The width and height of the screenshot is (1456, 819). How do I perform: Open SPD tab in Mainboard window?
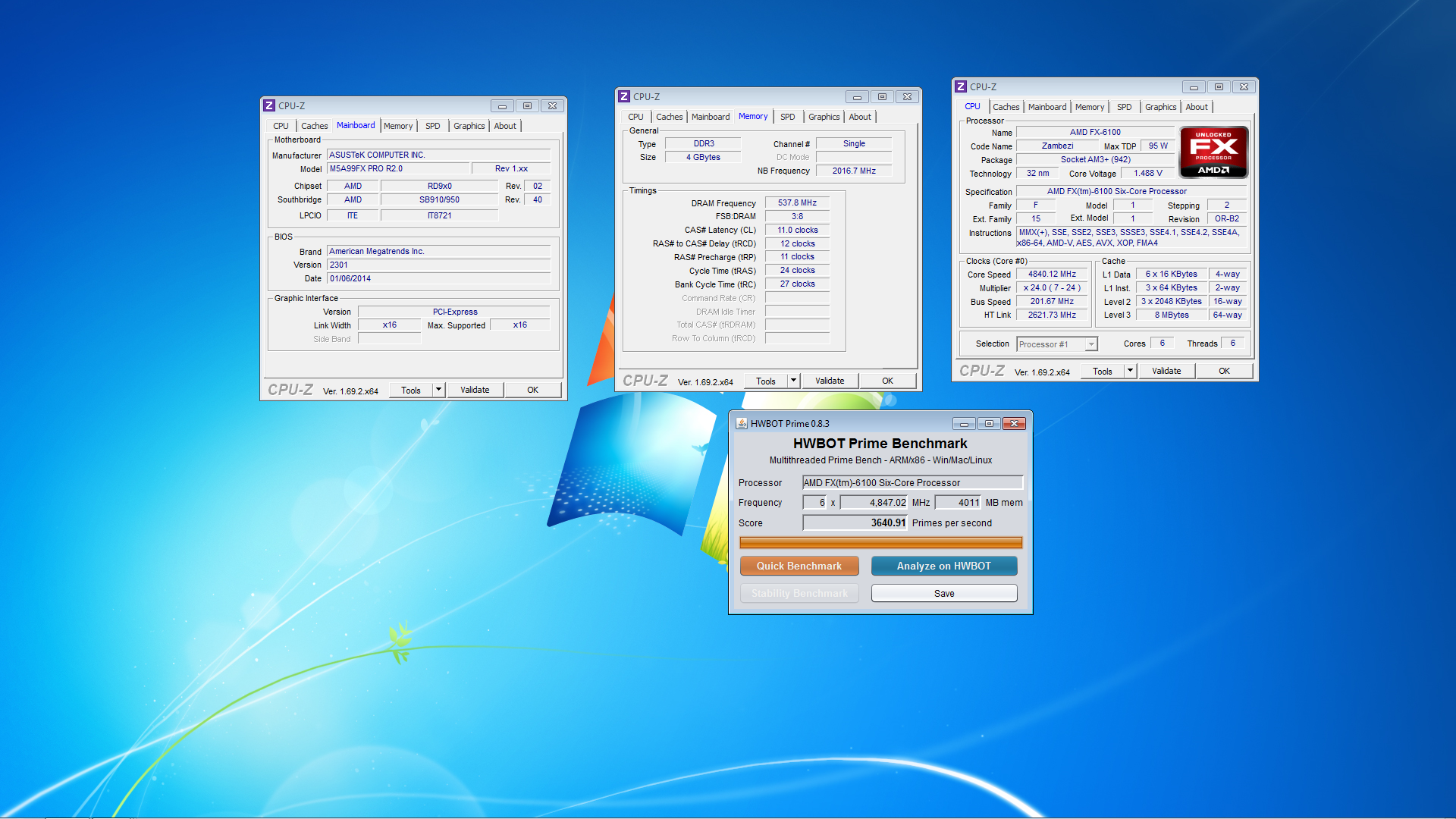click(432, 126)
